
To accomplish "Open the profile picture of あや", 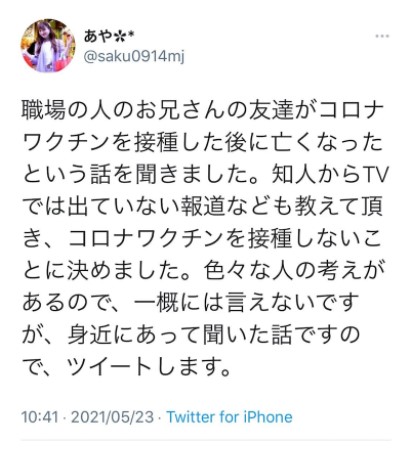I will 48,46.
